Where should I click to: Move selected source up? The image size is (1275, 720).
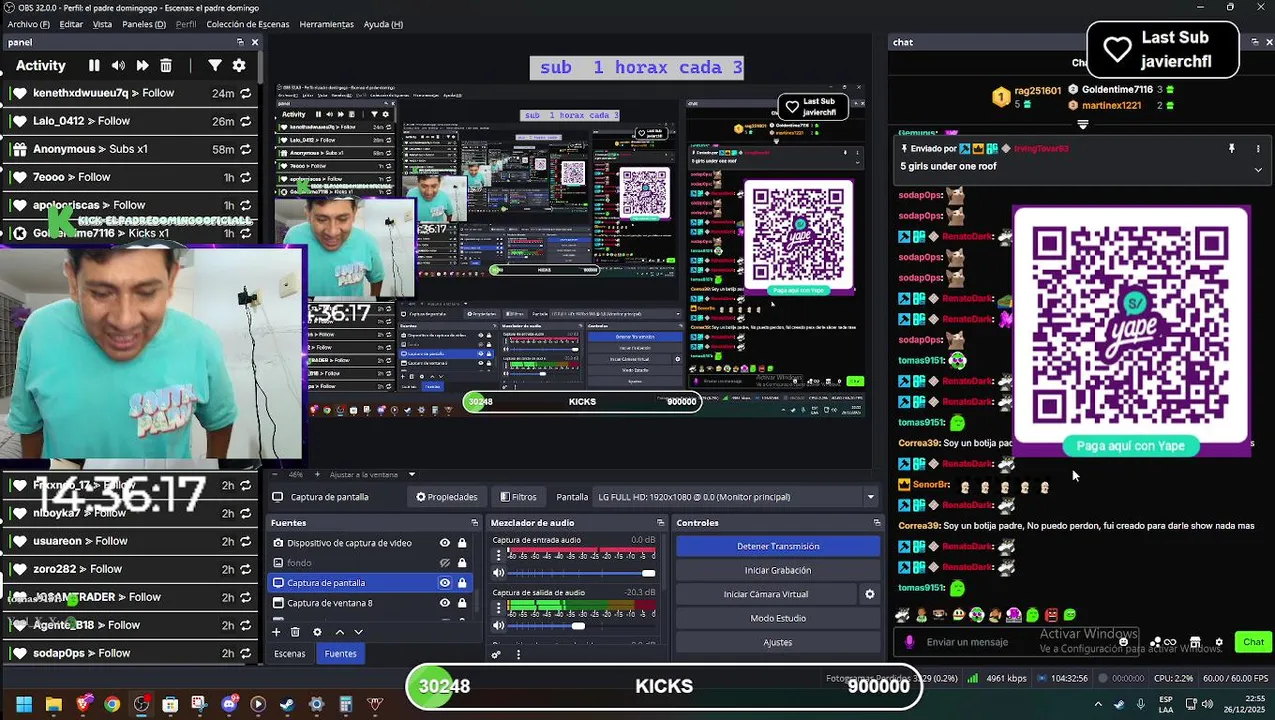click(x=339, y=632)
